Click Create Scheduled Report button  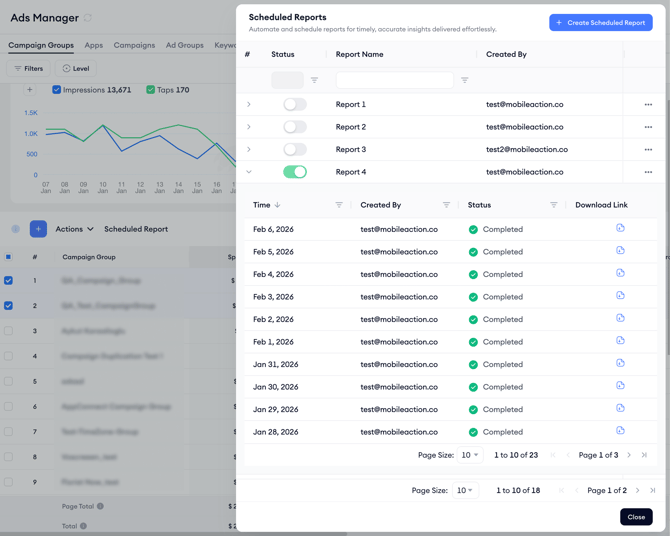[x=601, y=22]
